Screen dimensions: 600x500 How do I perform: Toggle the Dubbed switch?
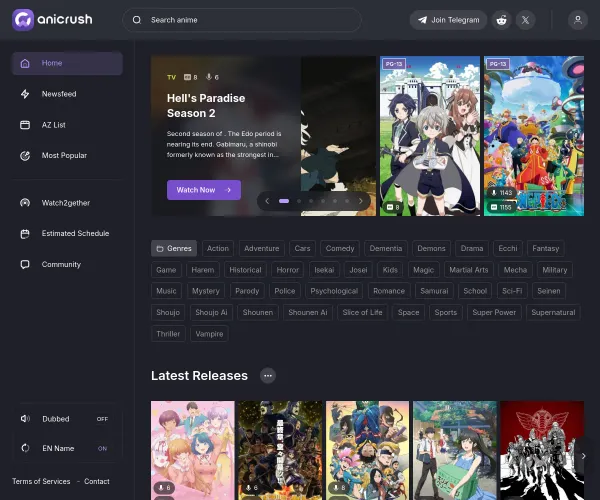102,419
